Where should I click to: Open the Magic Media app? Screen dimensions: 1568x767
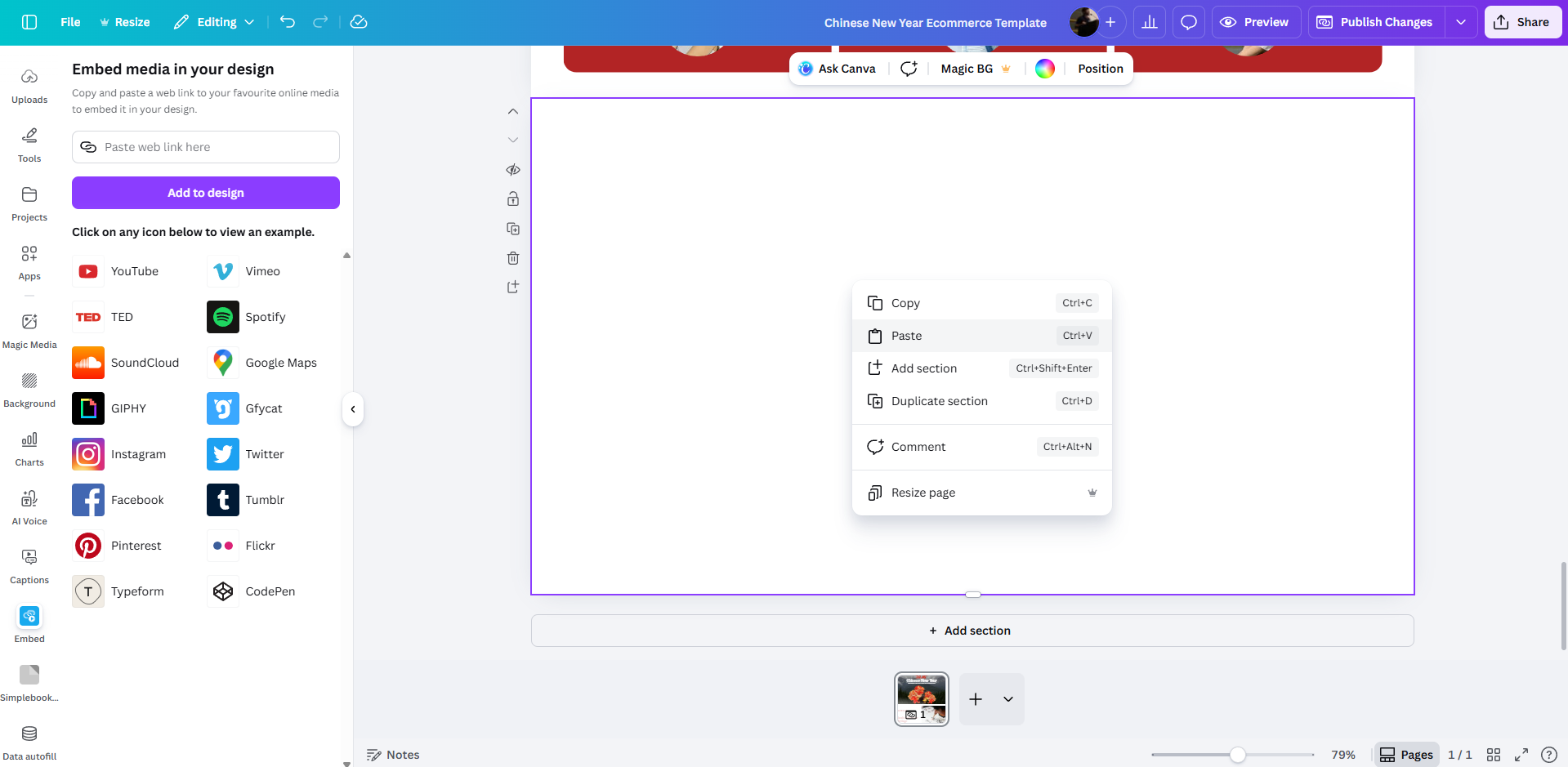pos(29,331)
